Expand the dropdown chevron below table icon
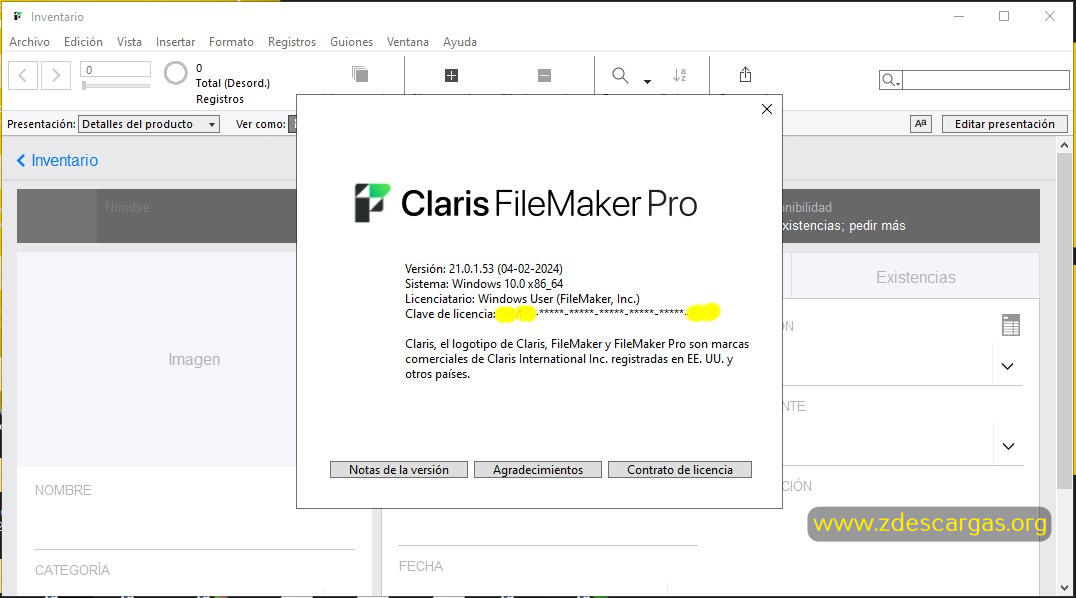This screenshot has width=1076, height=598. tap(1007, 367)
